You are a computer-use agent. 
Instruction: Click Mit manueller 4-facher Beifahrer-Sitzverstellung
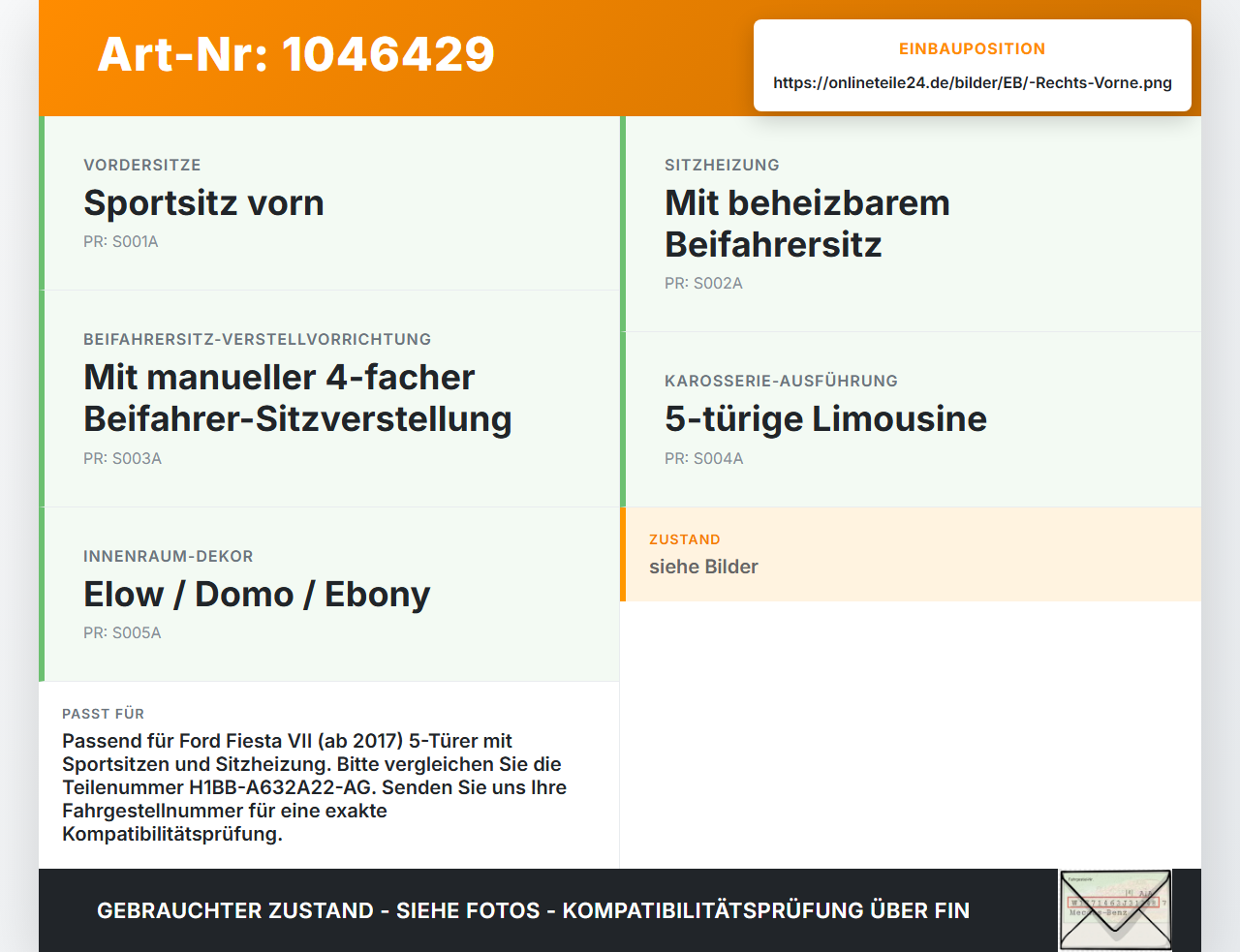coord(297,398)
